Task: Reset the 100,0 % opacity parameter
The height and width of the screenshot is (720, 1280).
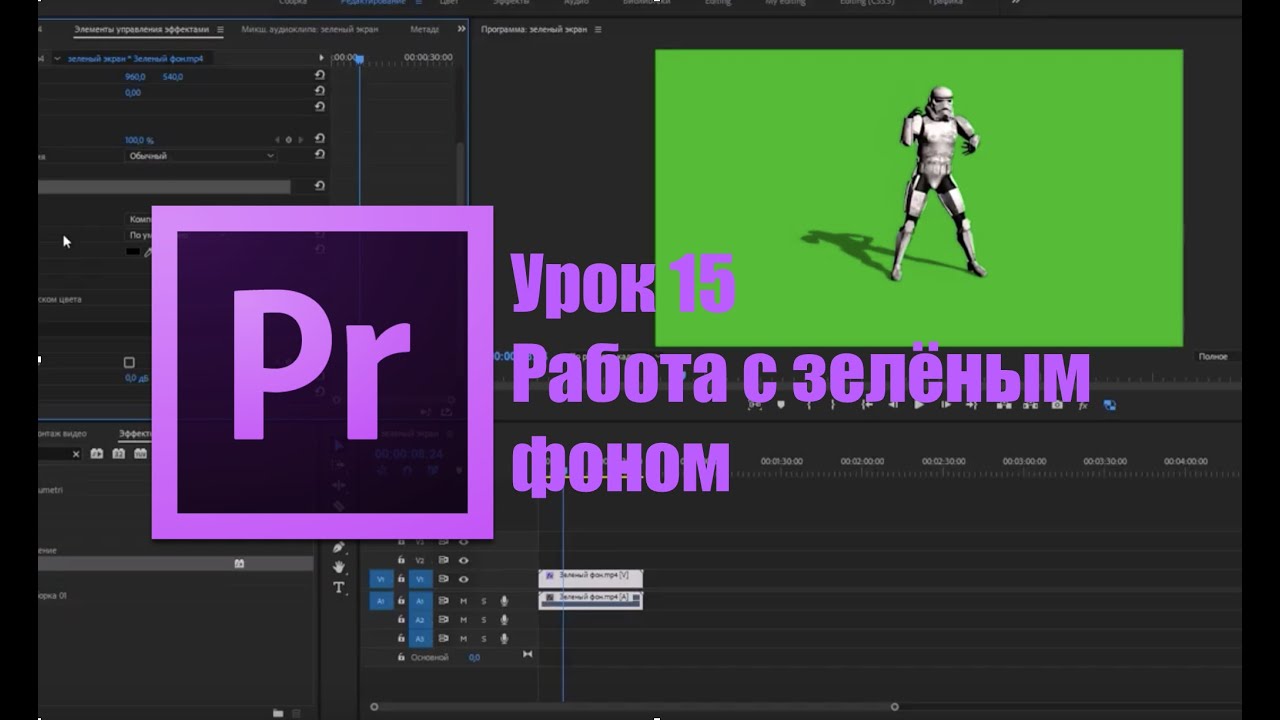Action: [319, 140]
